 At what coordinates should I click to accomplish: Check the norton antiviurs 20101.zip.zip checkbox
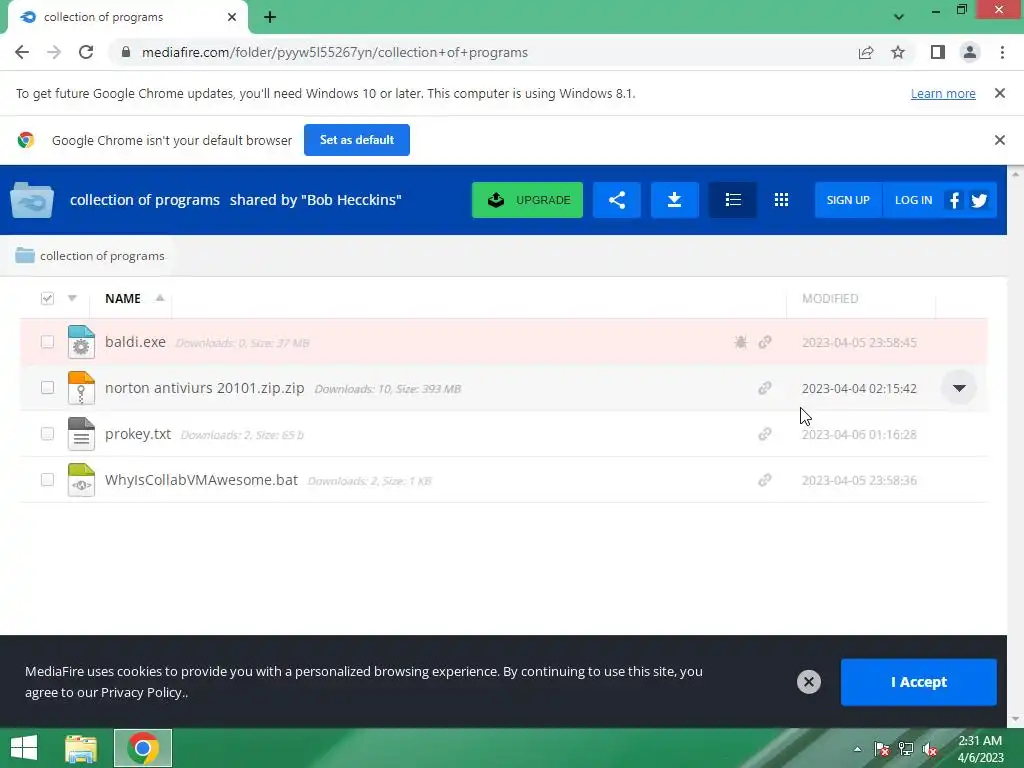click(x=47, y=388)
